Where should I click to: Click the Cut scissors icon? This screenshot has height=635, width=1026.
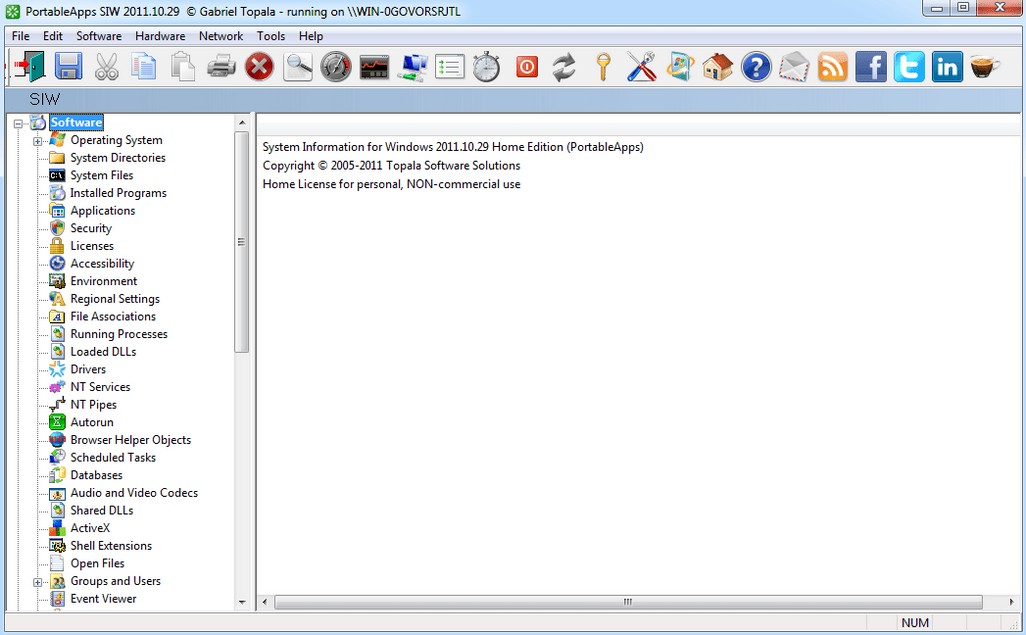106,67
